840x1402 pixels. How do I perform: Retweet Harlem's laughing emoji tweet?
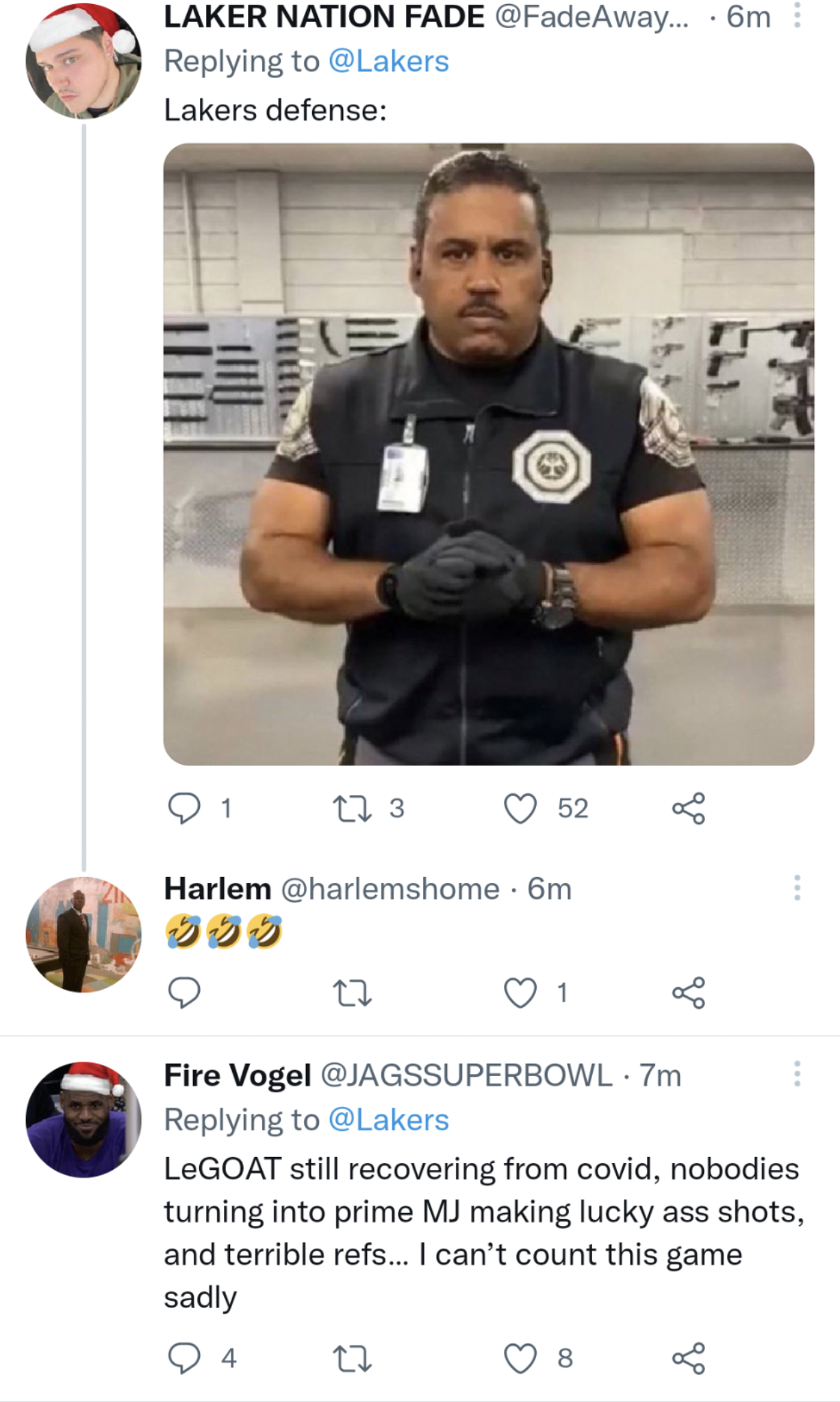pos(352,993)
